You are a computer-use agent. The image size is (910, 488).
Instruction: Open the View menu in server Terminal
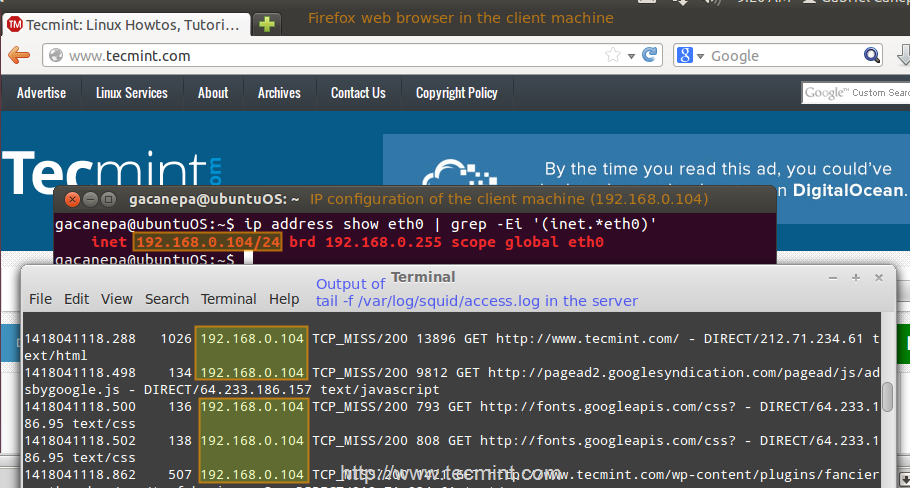pyautogui.click(x=117, y=299)
